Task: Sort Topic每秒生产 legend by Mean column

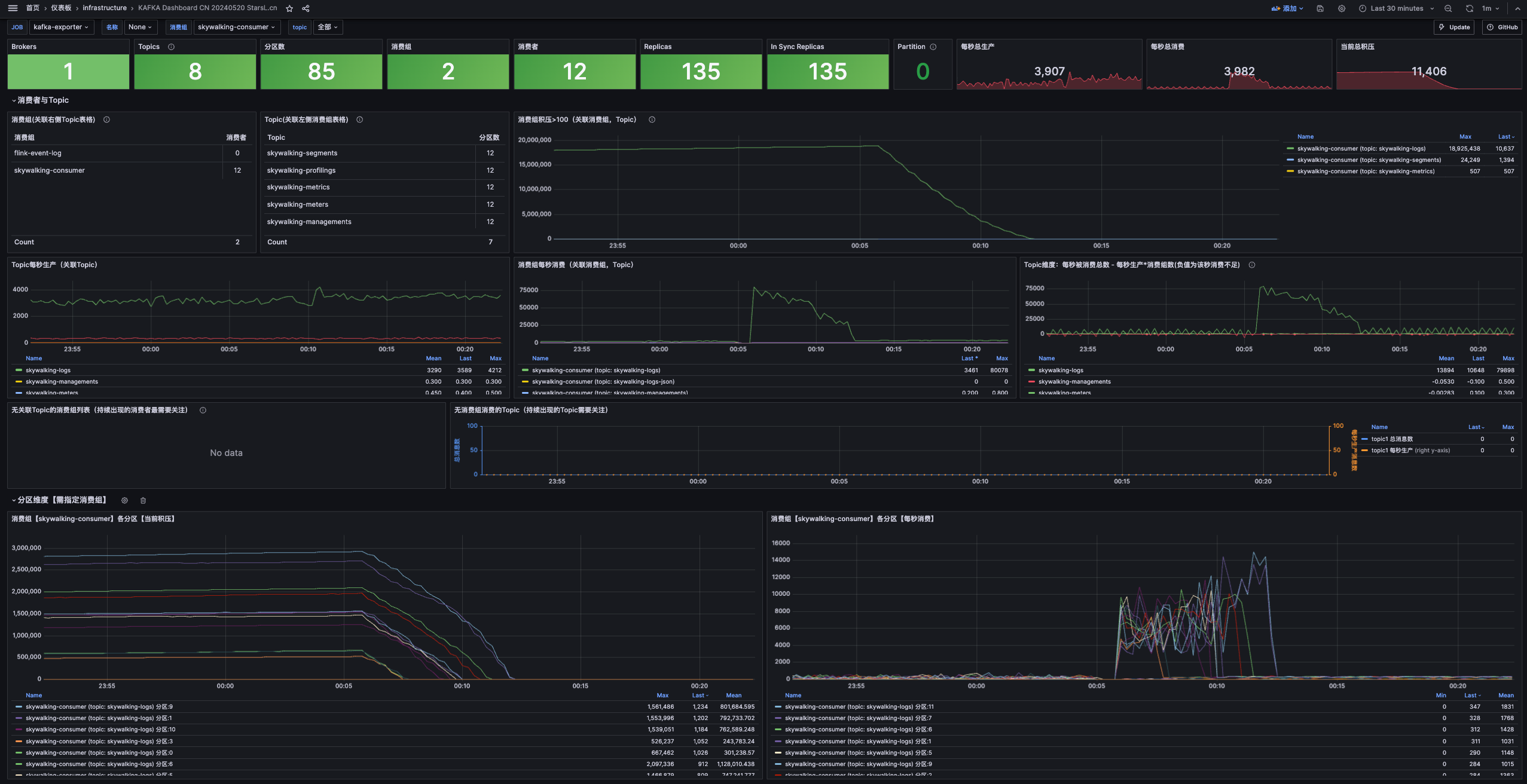Action: pos(433,359)
